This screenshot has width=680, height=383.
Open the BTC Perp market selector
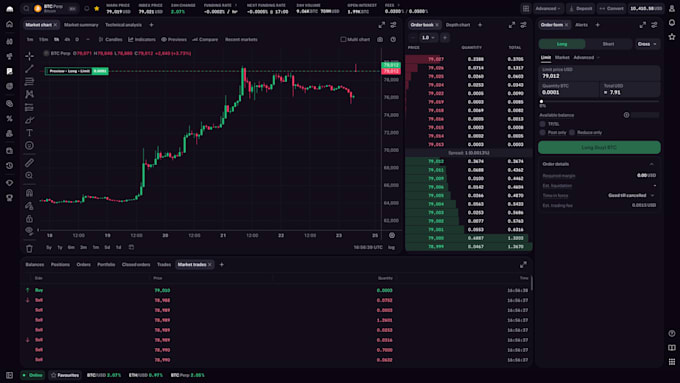(x=55, y=8)
